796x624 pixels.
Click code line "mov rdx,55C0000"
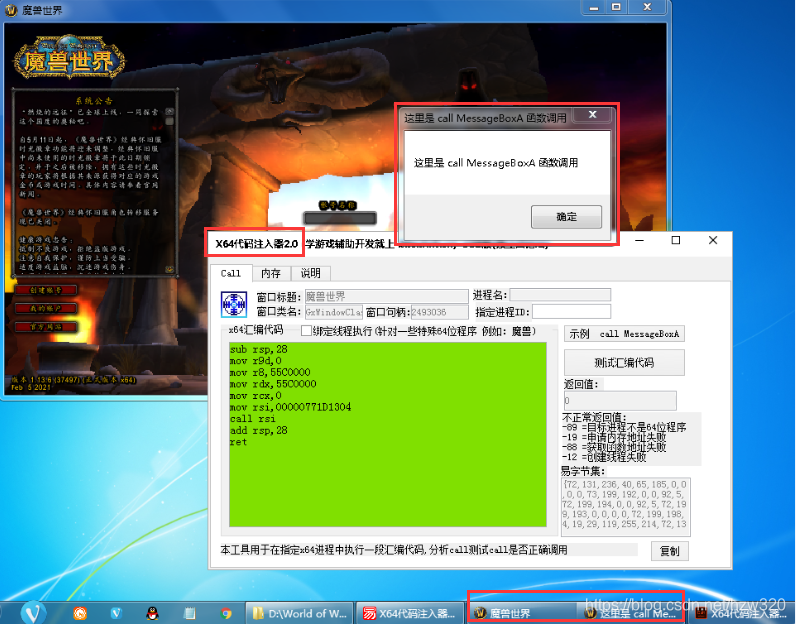[273, 384]
